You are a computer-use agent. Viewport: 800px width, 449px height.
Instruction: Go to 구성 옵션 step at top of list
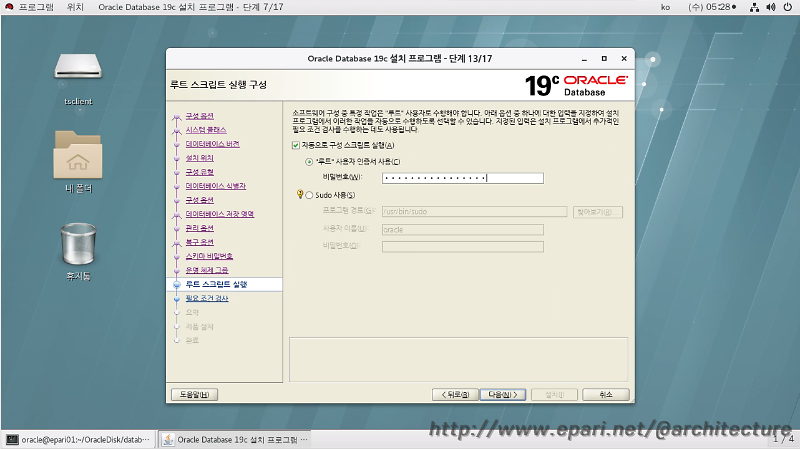click(x=199, y=116)
